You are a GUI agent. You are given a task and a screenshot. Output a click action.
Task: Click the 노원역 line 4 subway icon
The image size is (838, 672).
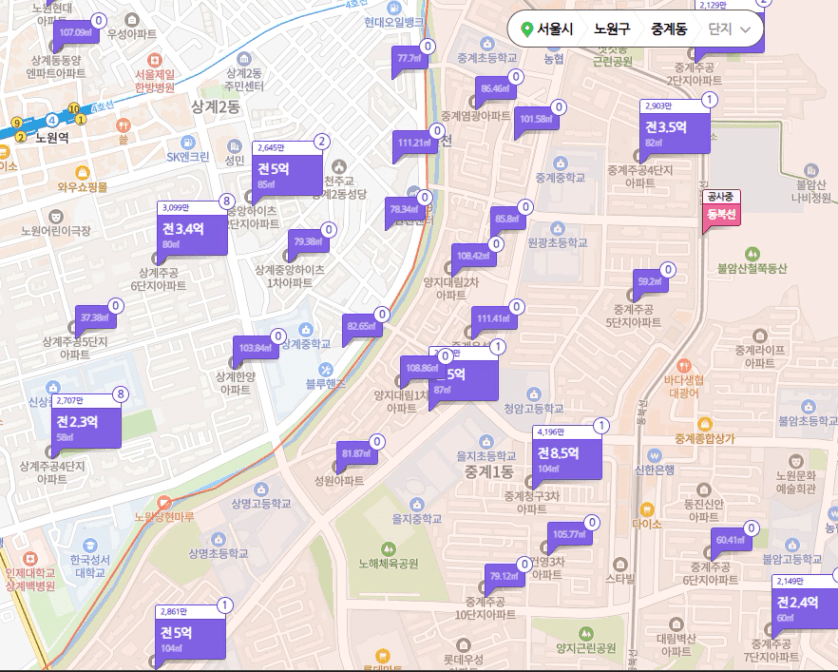(52, 121)
